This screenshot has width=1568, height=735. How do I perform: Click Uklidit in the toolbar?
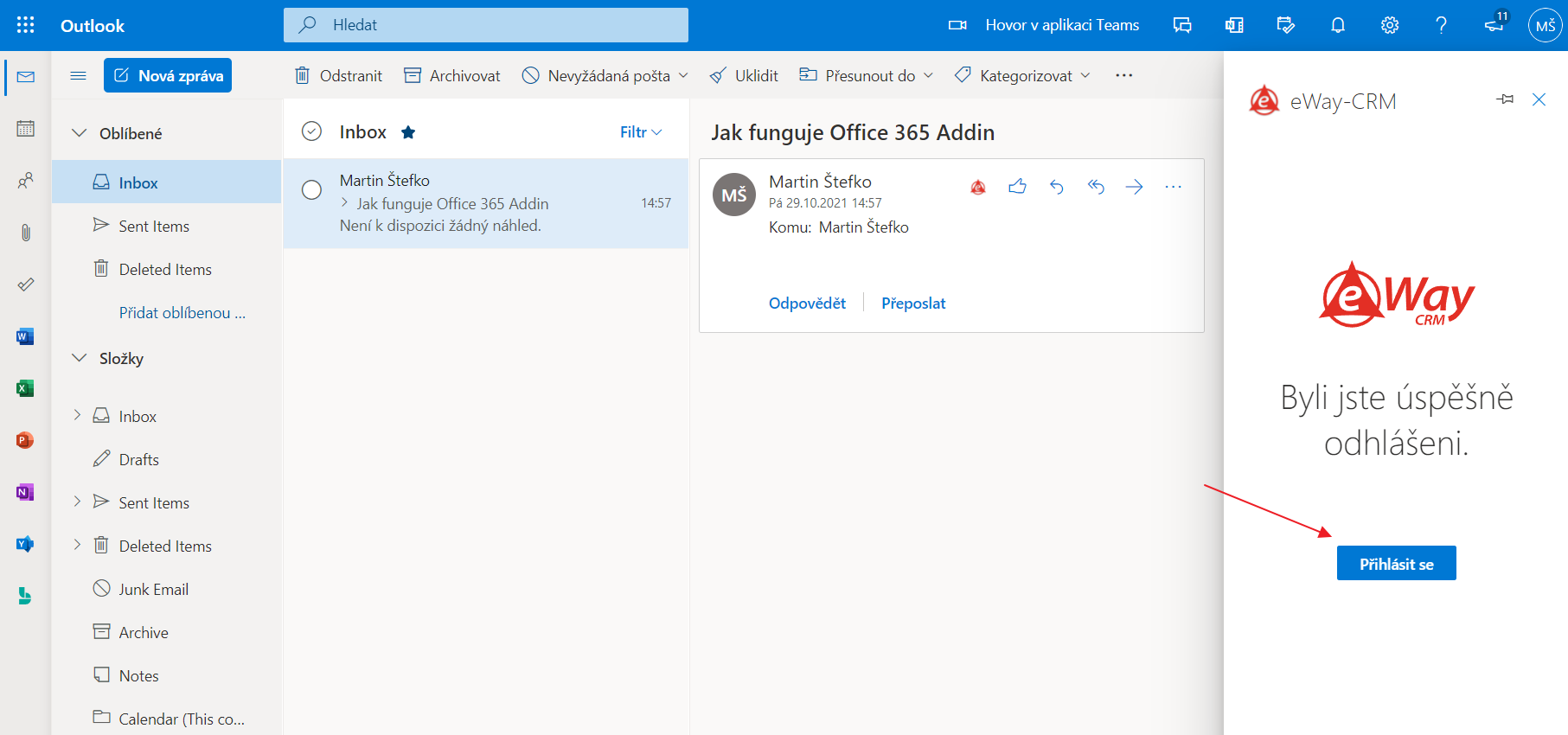point(744,75)
